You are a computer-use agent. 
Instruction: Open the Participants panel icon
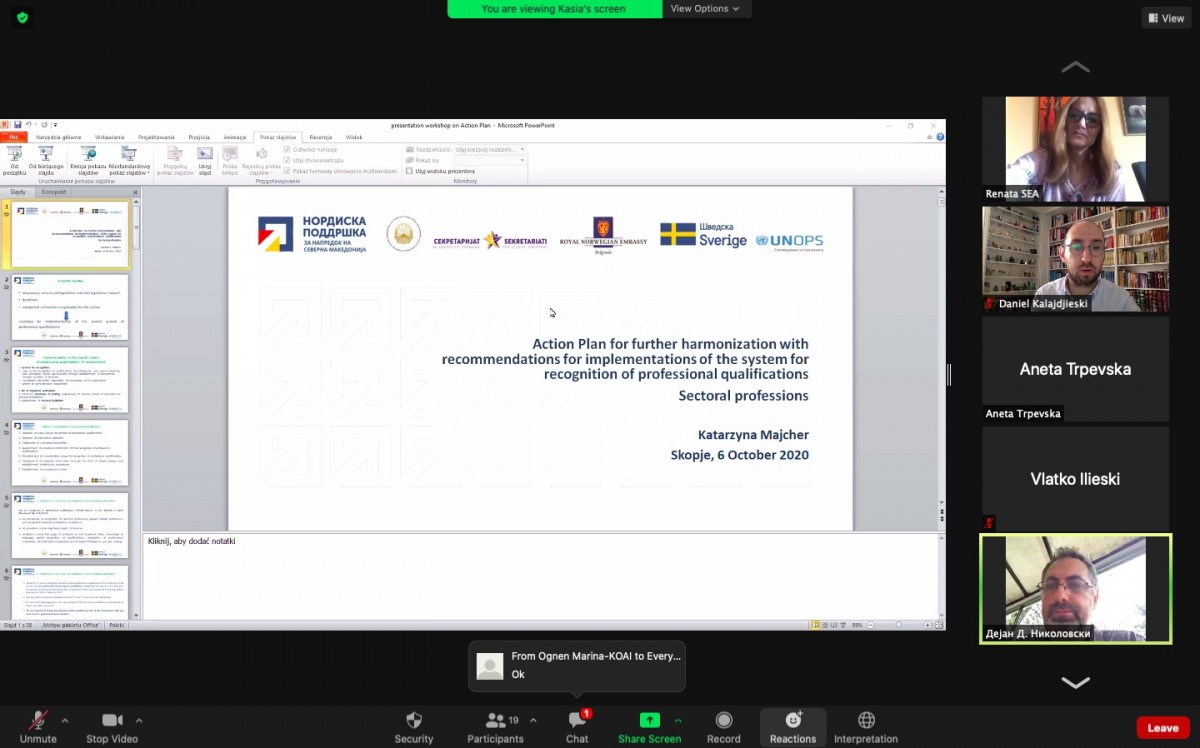pos(494,721)
